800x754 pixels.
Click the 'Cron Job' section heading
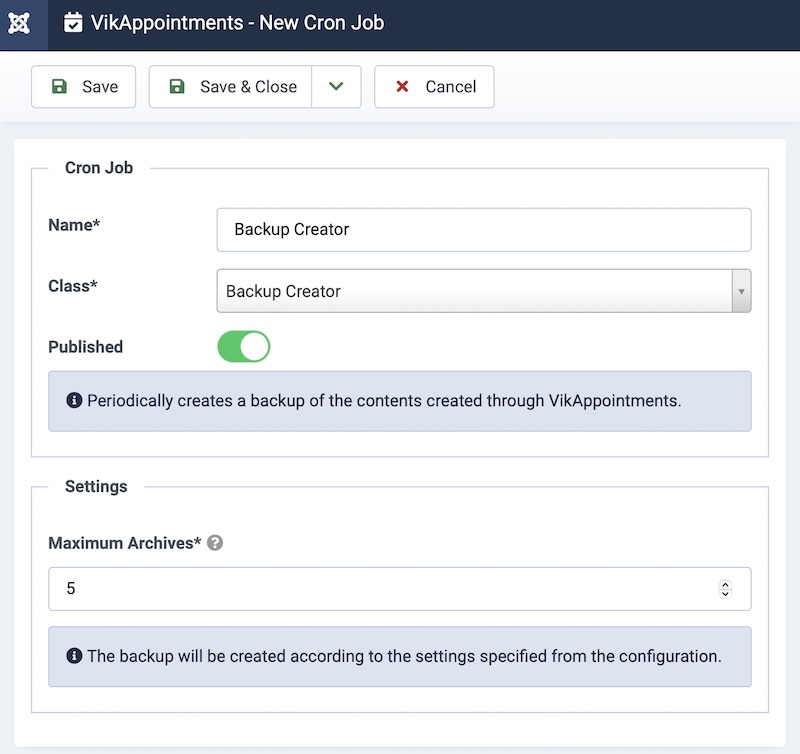(99, 168)
